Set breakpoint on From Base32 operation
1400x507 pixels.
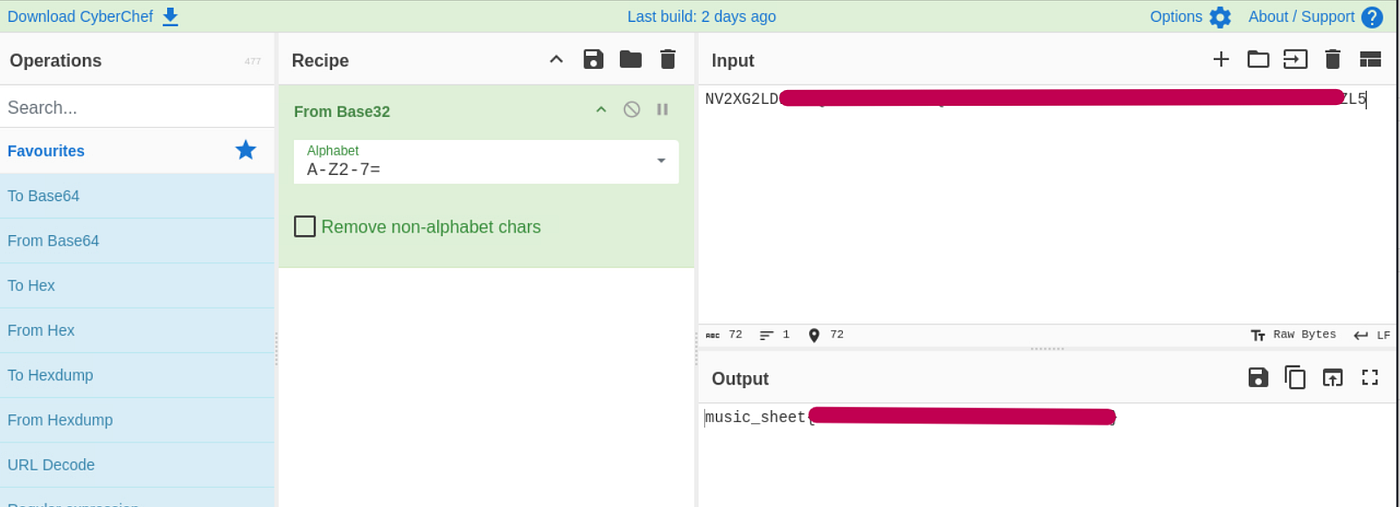(x=662, y=110)
